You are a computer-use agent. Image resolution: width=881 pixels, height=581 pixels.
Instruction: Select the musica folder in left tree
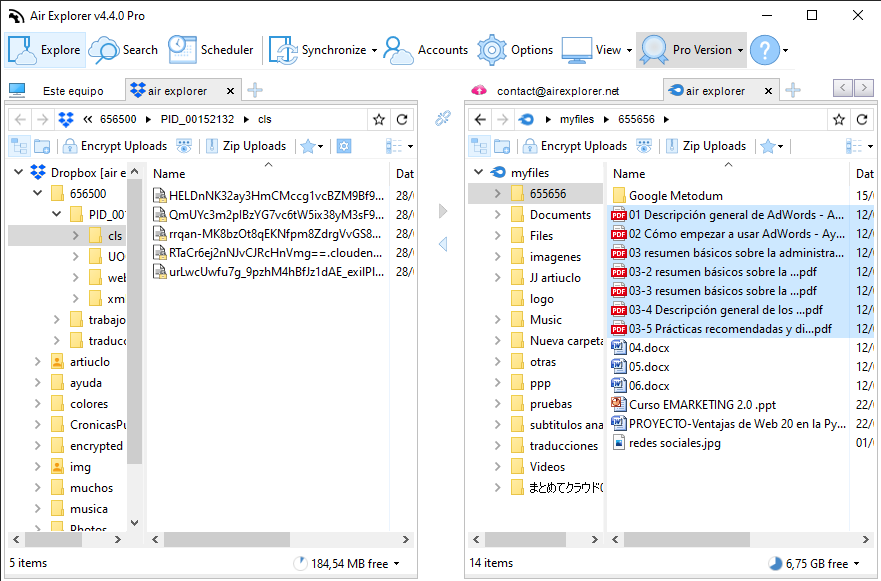tap(89, 509)
